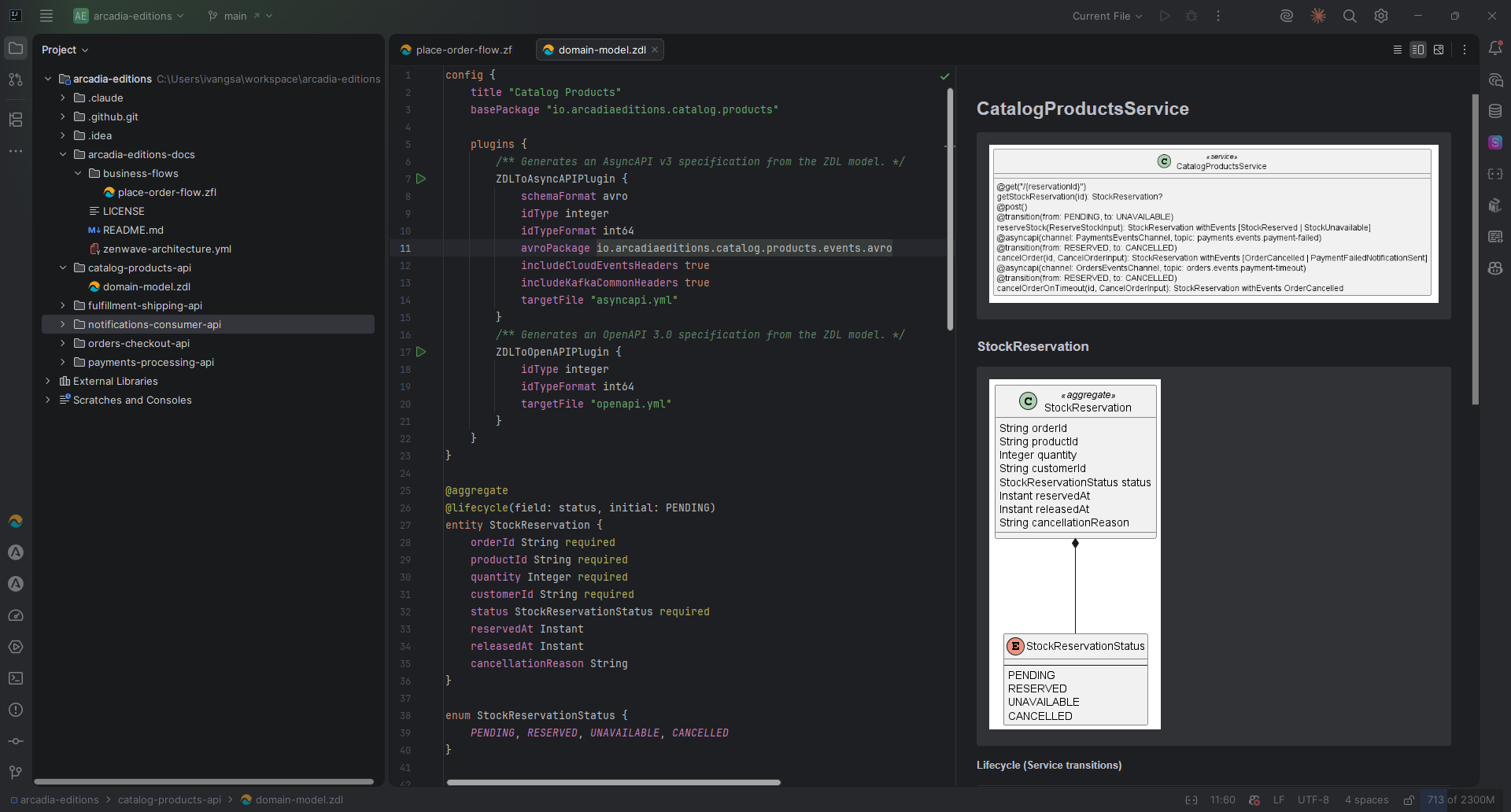Switch to place-order-flow.zf tab

pyautogui.click(x=456, y=50)
